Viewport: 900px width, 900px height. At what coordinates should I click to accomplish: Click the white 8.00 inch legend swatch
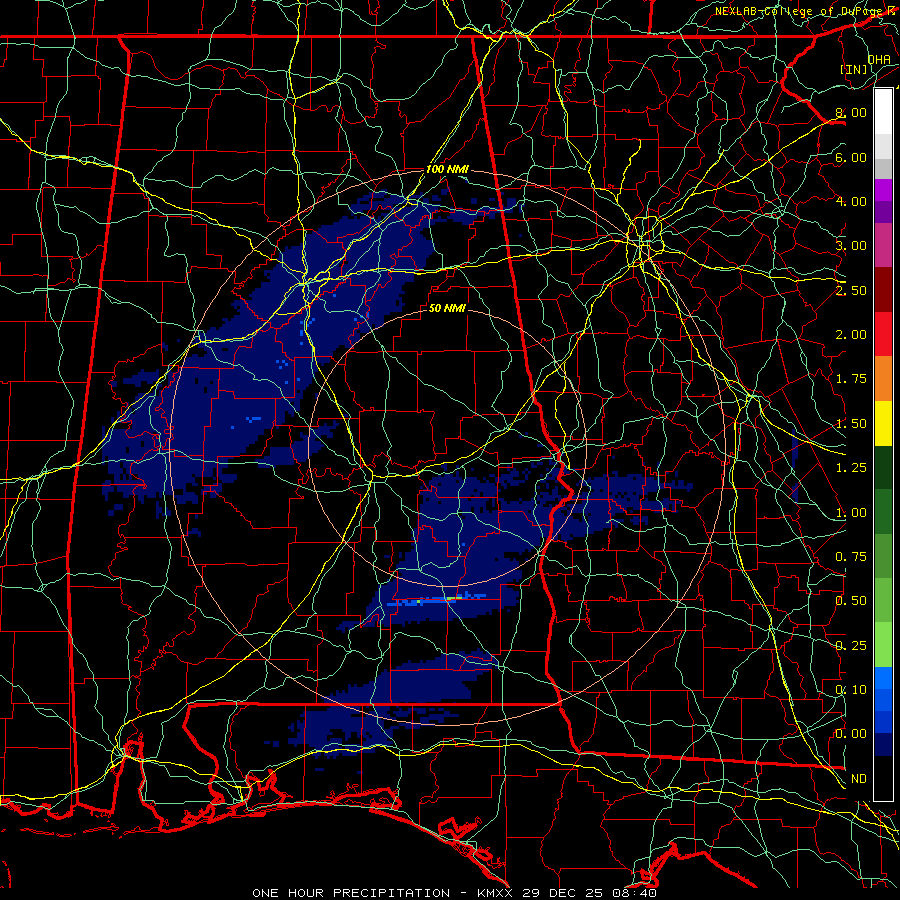coord(883,112)
